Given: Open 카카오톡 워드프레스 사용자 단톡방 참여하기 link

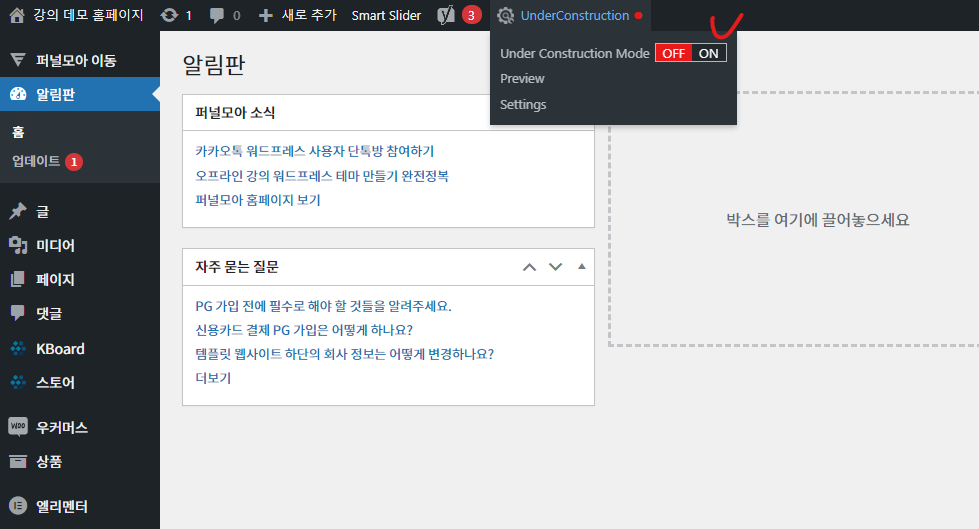Looking at the screenshot, I should click(315, 151).
